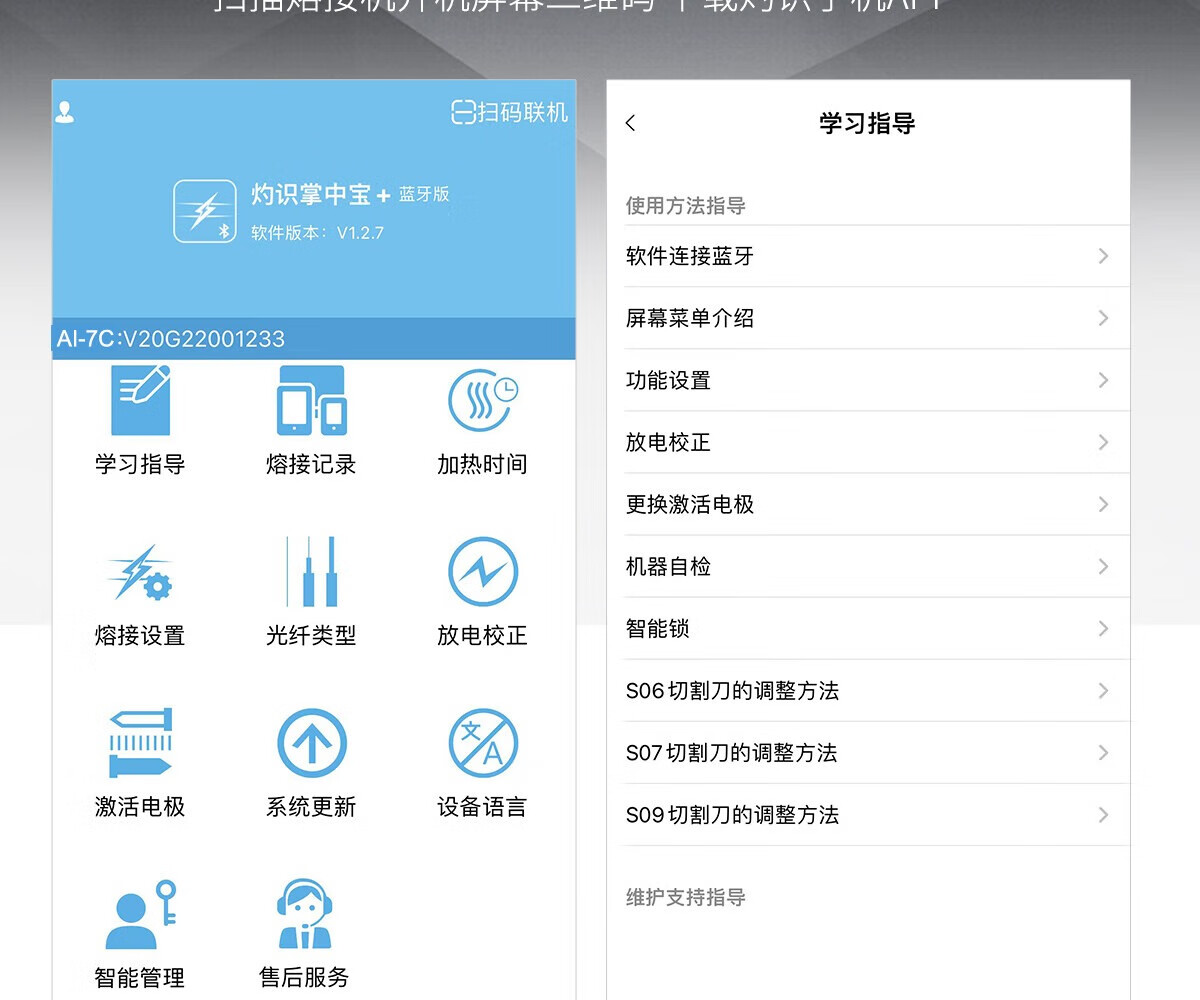
Task: Tap the 光纤类型 label
Action: [x=311, y=635]
